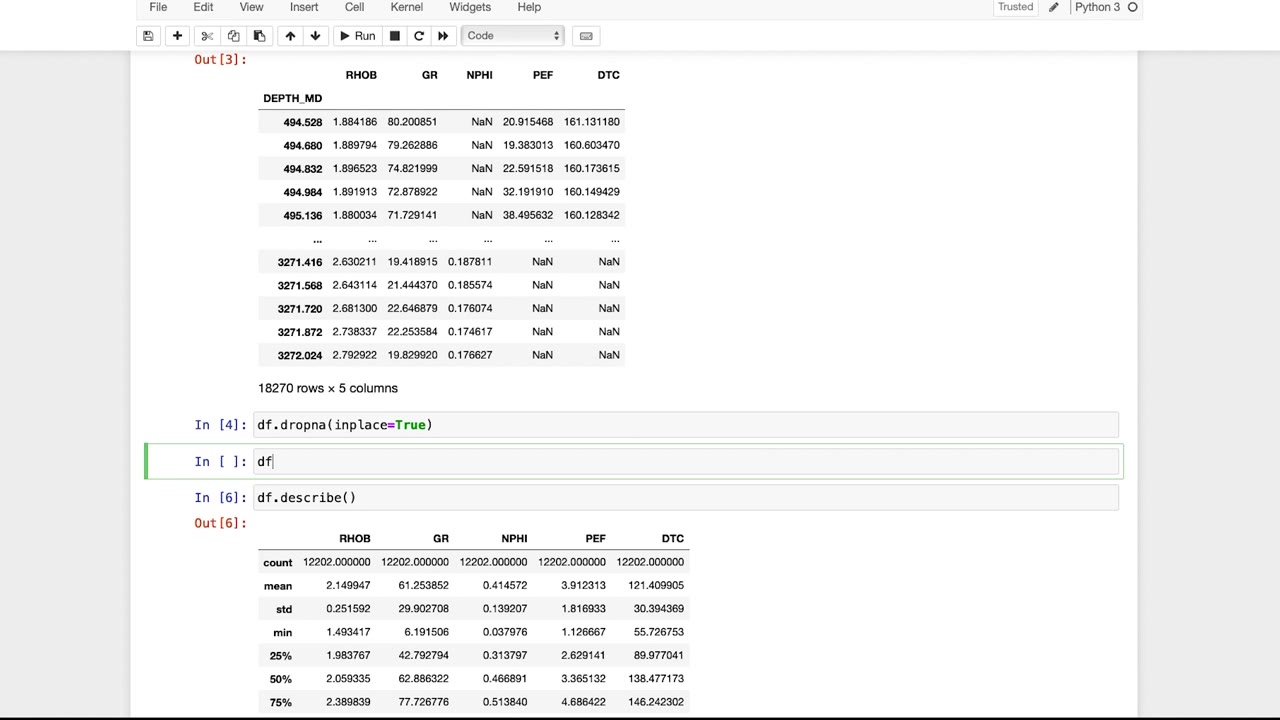Open the cell type Code dropdown
The width and height of the screenshot is (1280, 720).
tap(512, 36)
